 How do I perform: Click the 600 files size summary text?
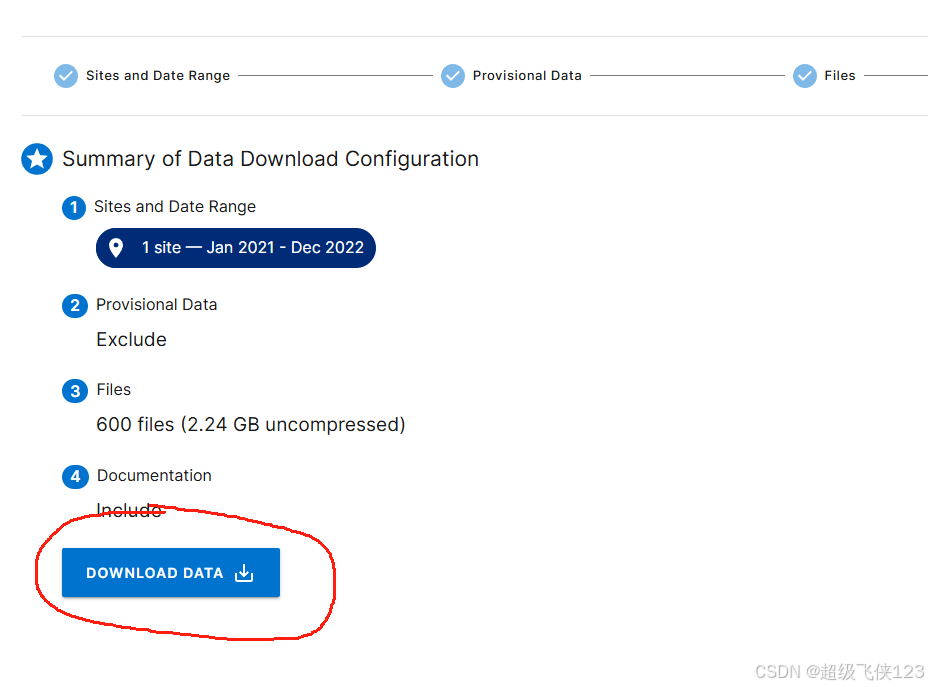251,424
